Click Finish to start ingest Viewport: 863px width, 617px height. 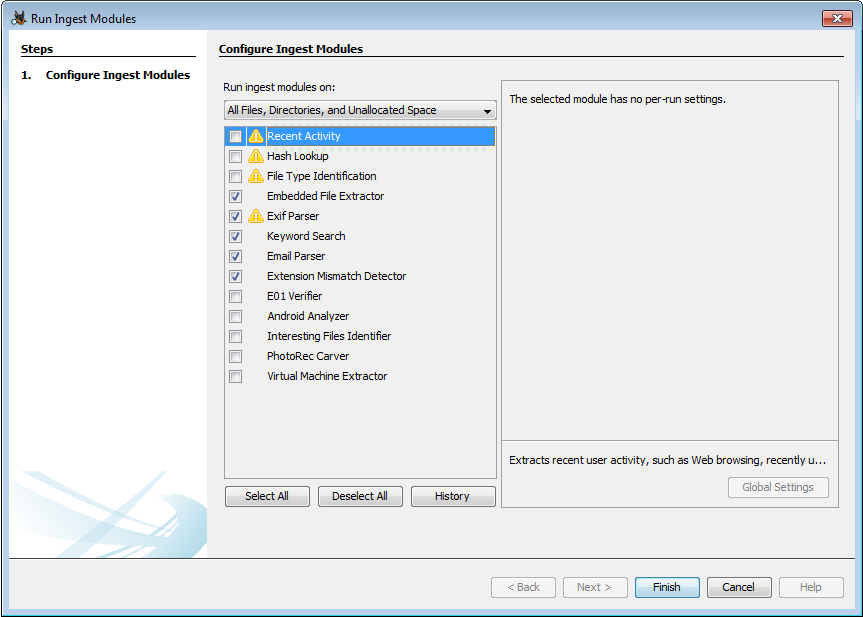coord(667,587)
